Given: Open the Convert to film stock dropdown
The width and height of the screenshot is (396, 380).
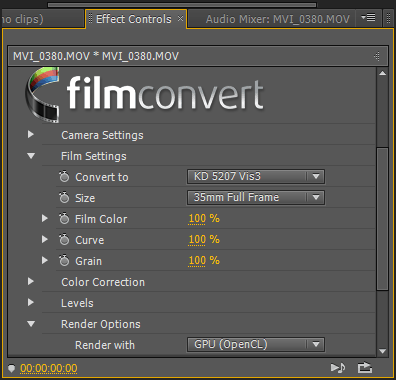Looking at the screenshot, I should click(256, 176).
